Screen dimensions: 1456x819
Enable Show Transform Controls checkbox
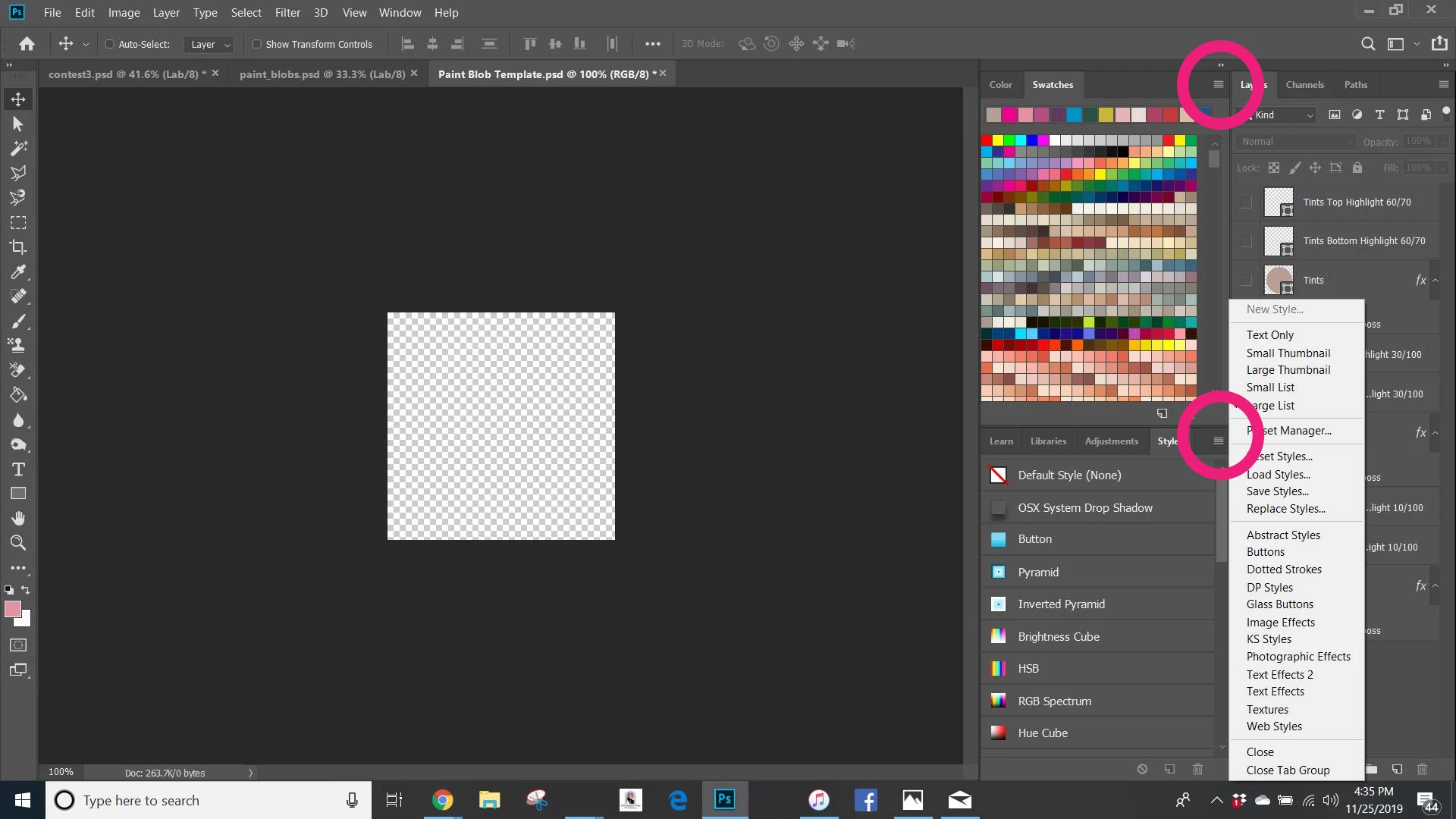pos(256,44)
